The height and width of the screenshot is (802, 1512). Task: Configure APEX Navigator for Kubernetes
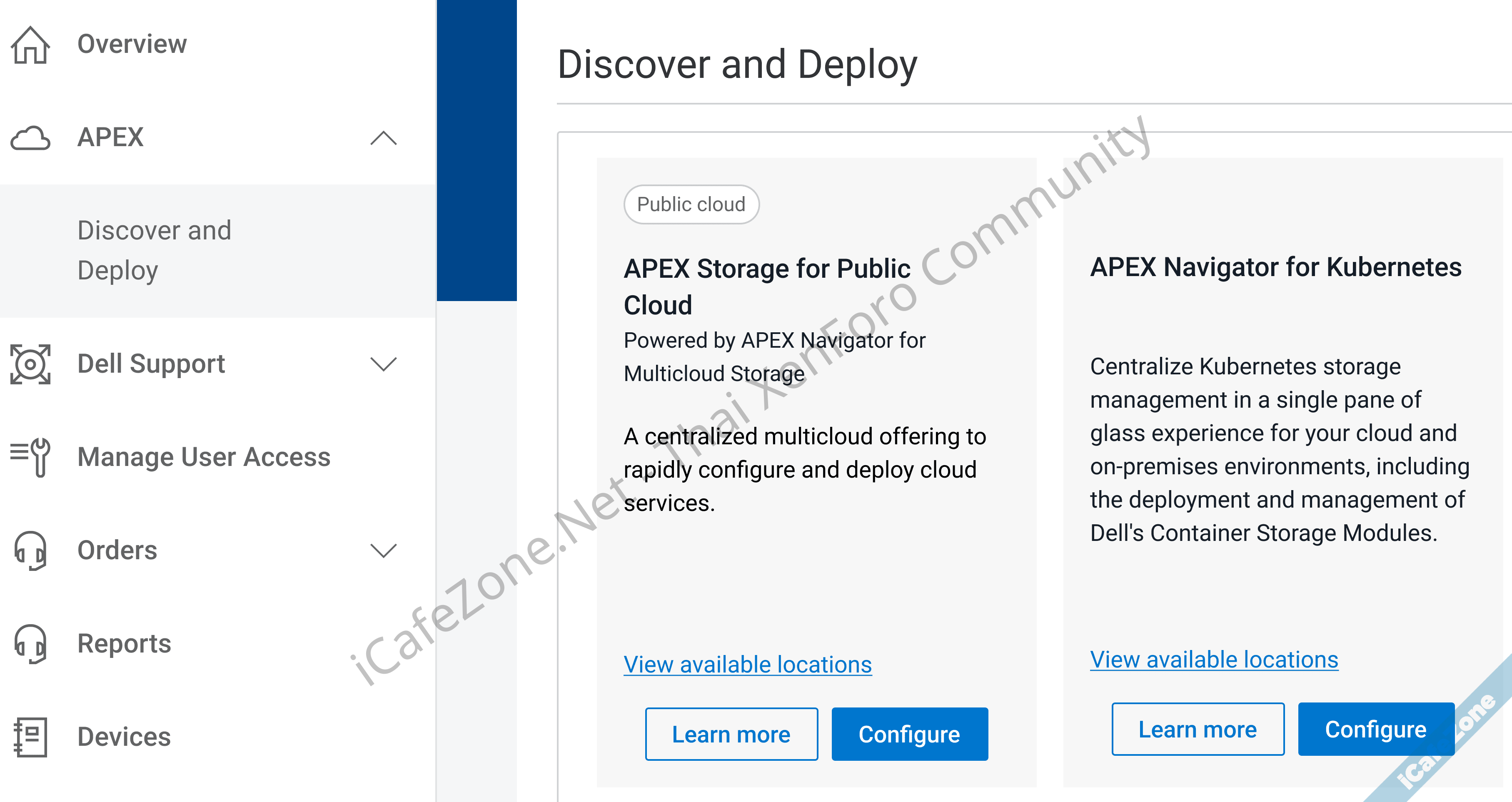pos(1375,729)
